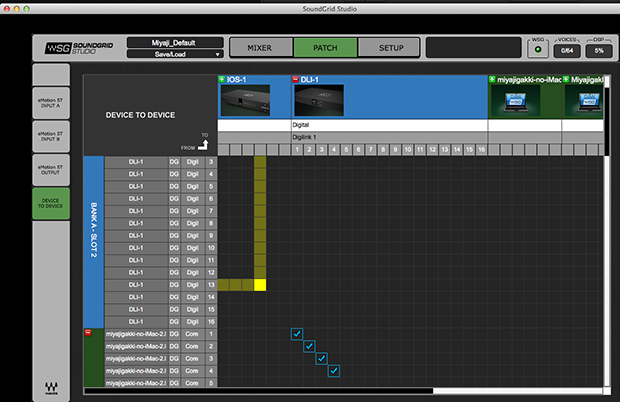
Task: Select Digilink 1 destination channel 12 header
Action: (x=432, y=149)
